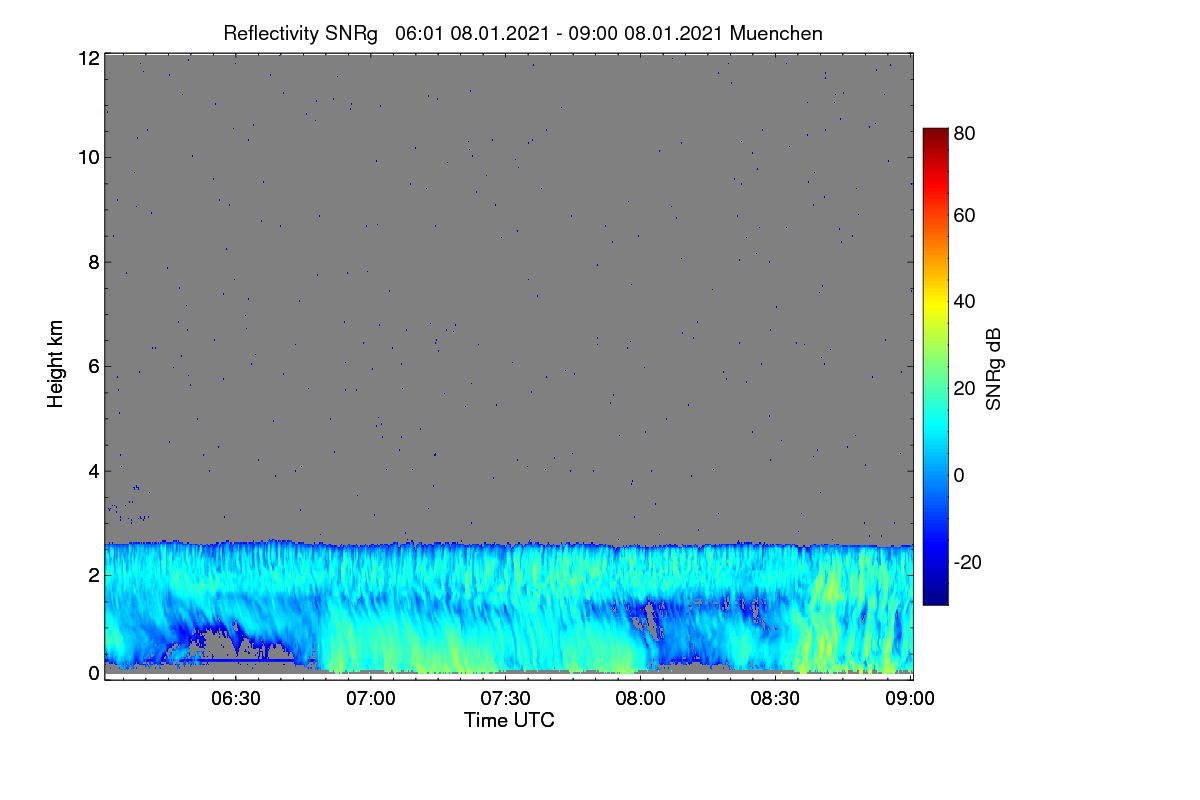
Task: Click the plot title 'Reflectivity SNRg'
Action: pyautogui.click(x=300, y=33)
